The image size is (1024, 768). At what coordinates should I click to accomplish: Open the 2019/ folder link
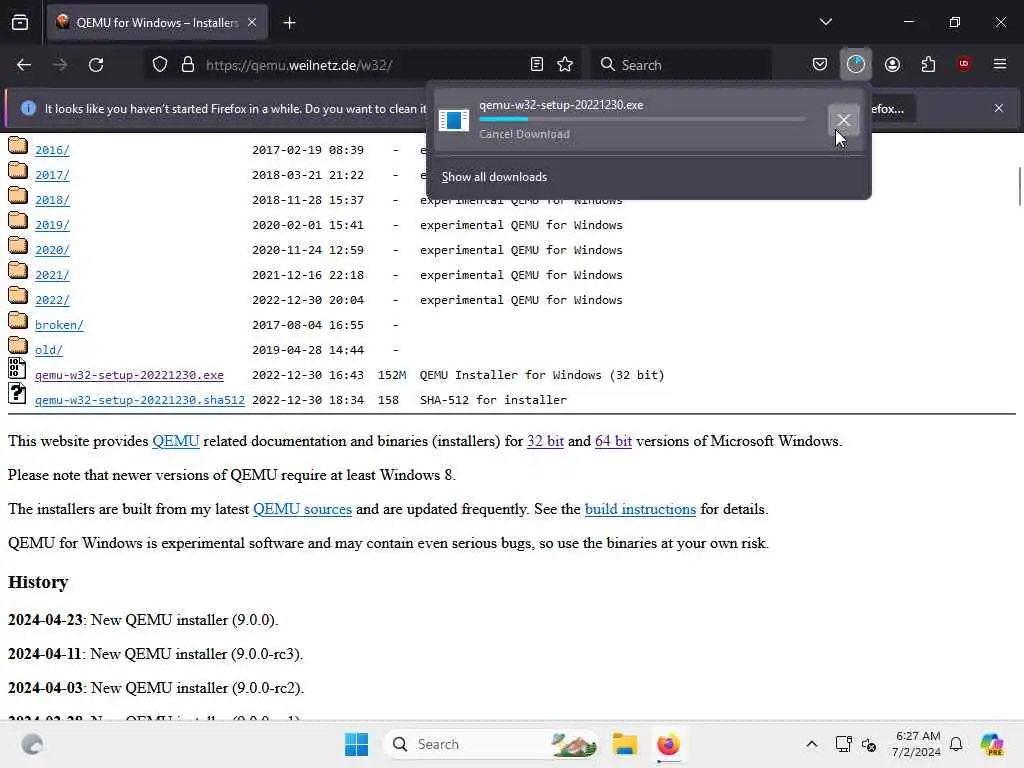pyautogui.click(x=52, y=225)
